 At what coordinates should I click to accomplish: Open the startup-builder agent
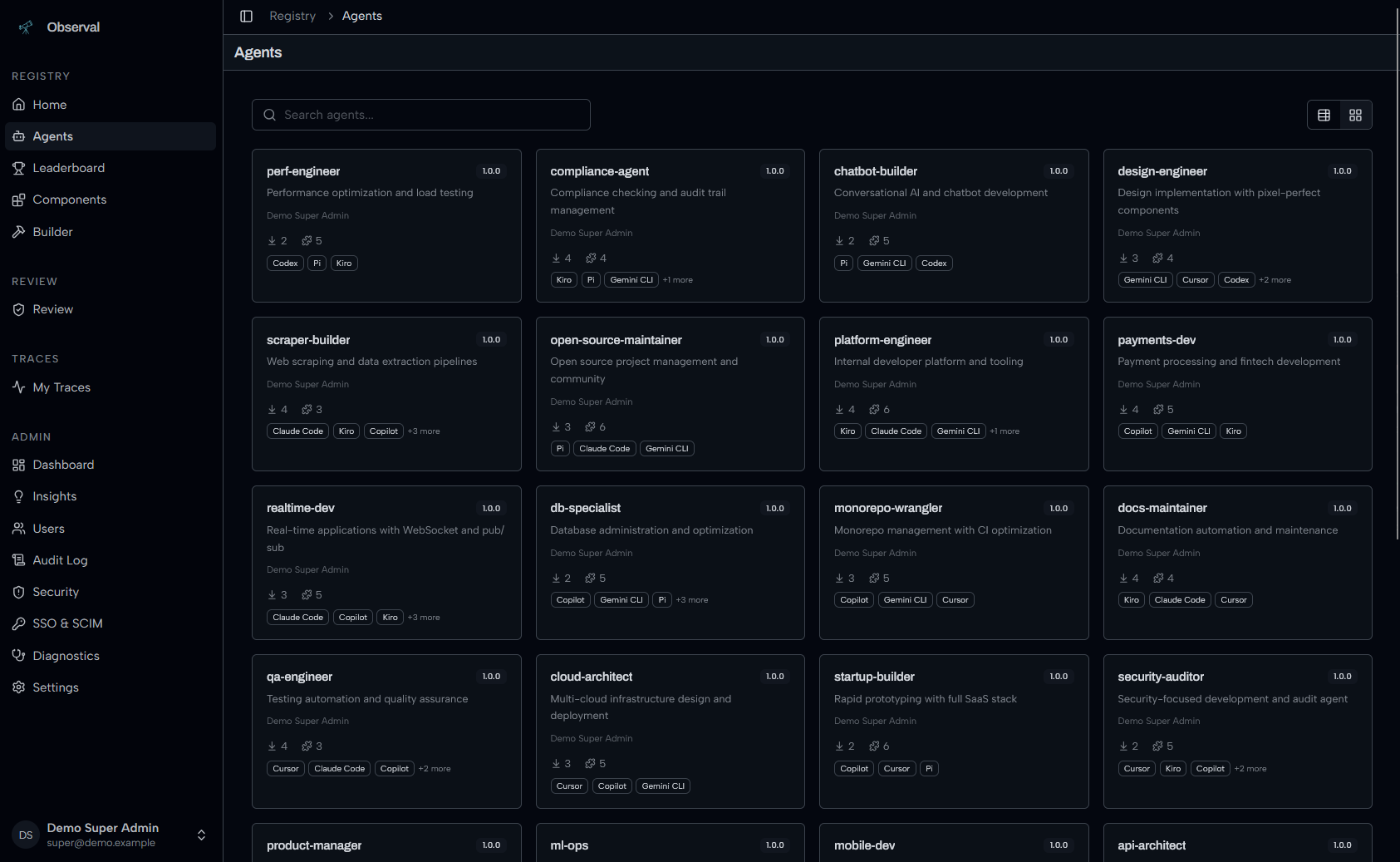(874, 677)
